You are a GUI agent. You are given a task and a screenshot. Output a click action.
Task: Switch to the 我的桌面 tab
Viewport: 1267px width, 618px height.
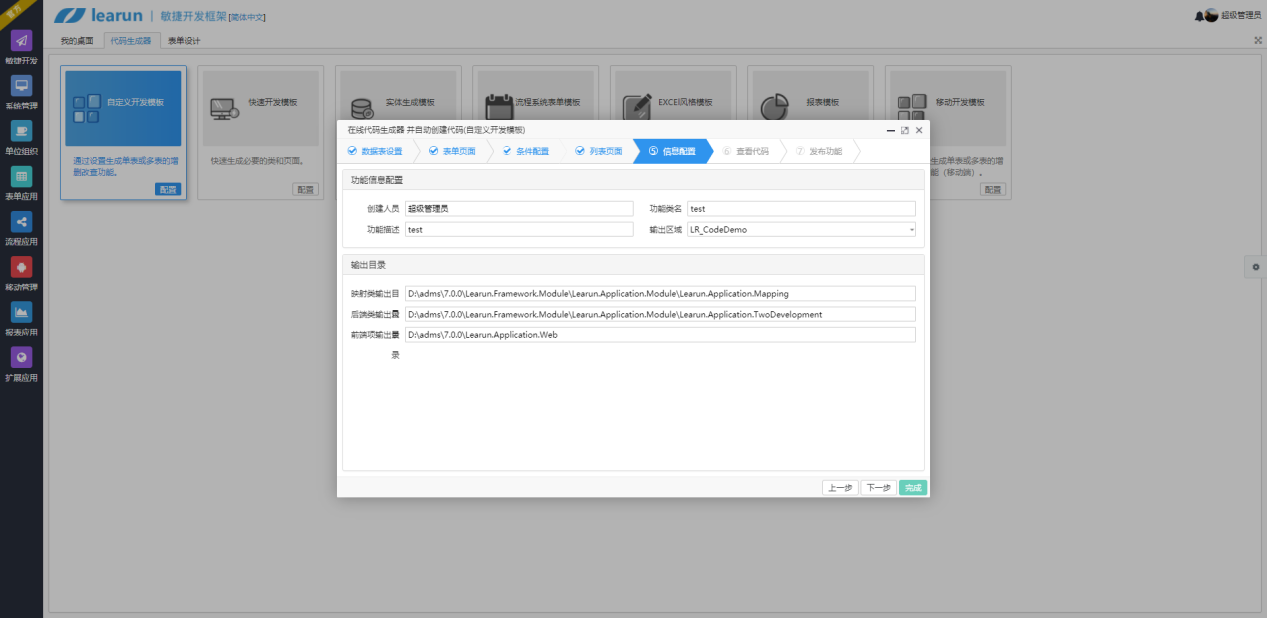tap(77, 41)
